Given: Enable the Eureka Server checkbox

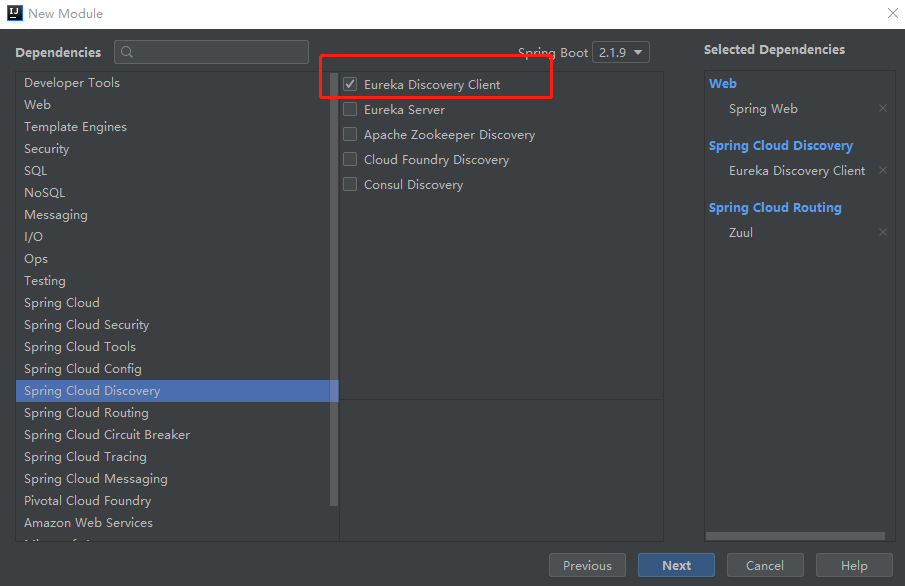Looking at the screenshot, I should pos(350,110).
